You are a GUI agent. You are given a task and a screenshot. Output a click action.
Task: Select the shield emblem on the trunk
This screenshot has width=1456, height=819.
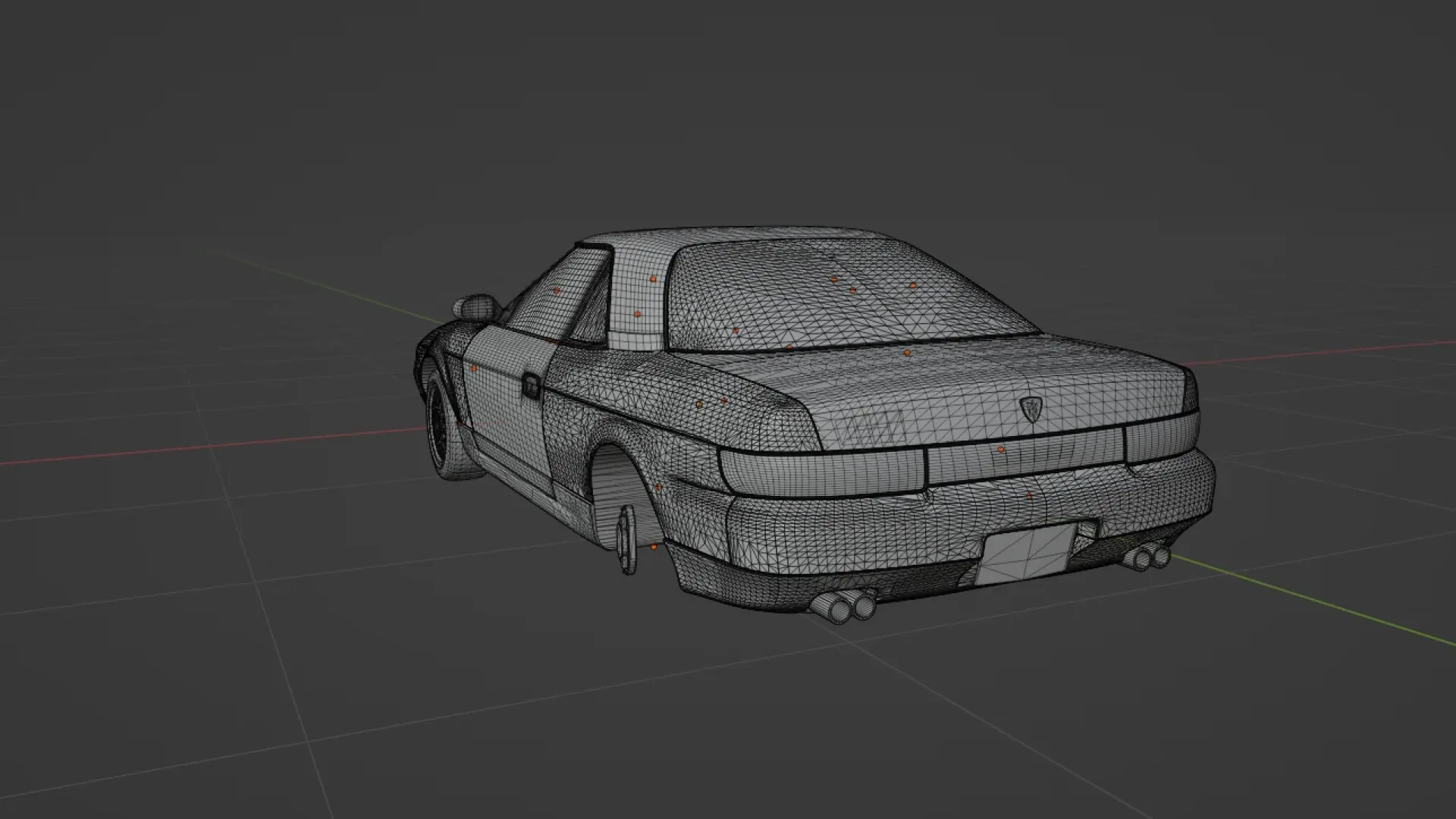(1033, 409)
